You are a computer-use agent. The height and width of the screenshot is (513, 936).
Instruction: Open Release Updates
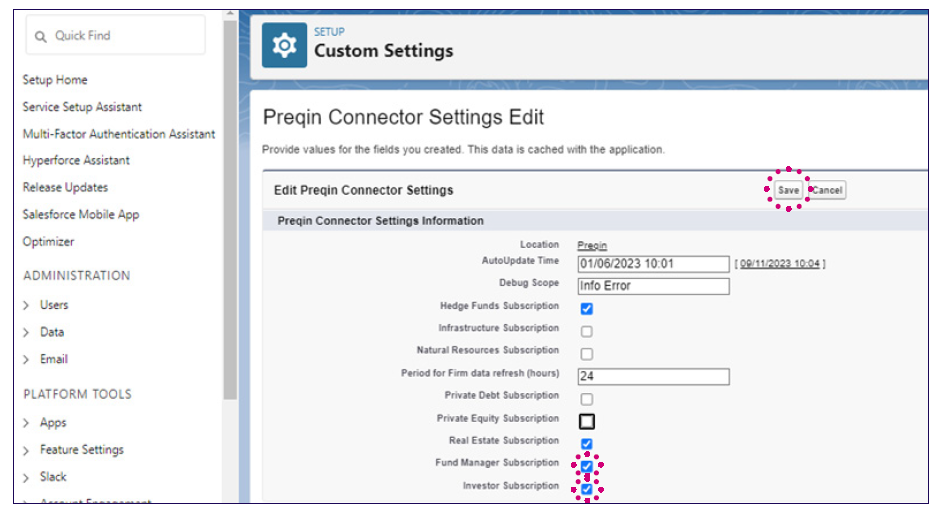click(x=65, y=188)
